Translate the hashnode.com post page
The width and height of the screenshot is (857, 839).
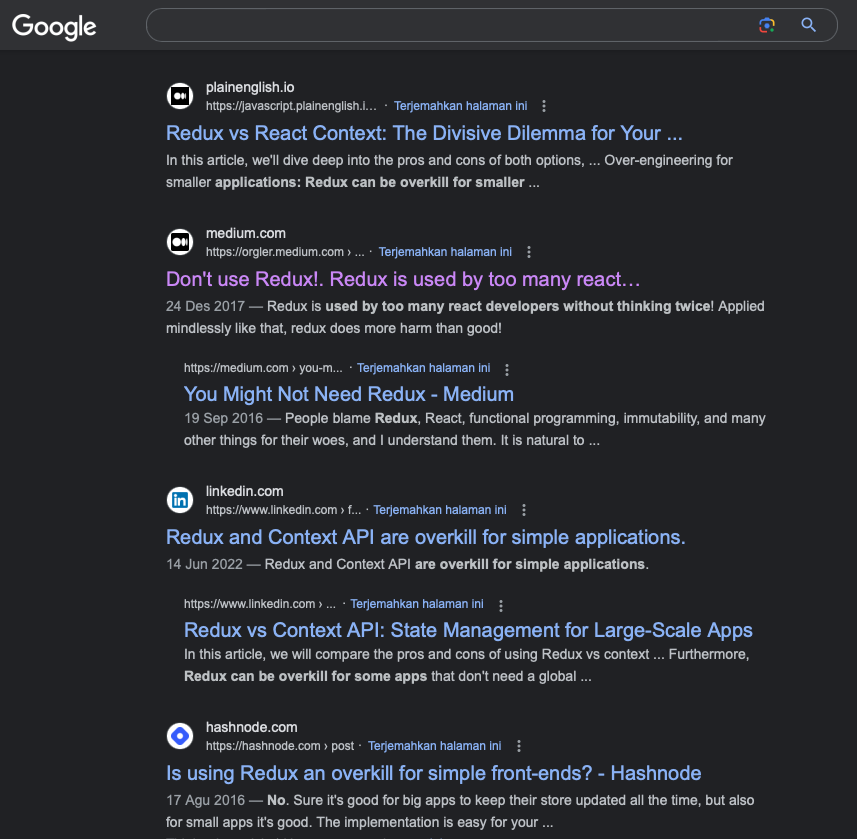click(x=435, y=746)
